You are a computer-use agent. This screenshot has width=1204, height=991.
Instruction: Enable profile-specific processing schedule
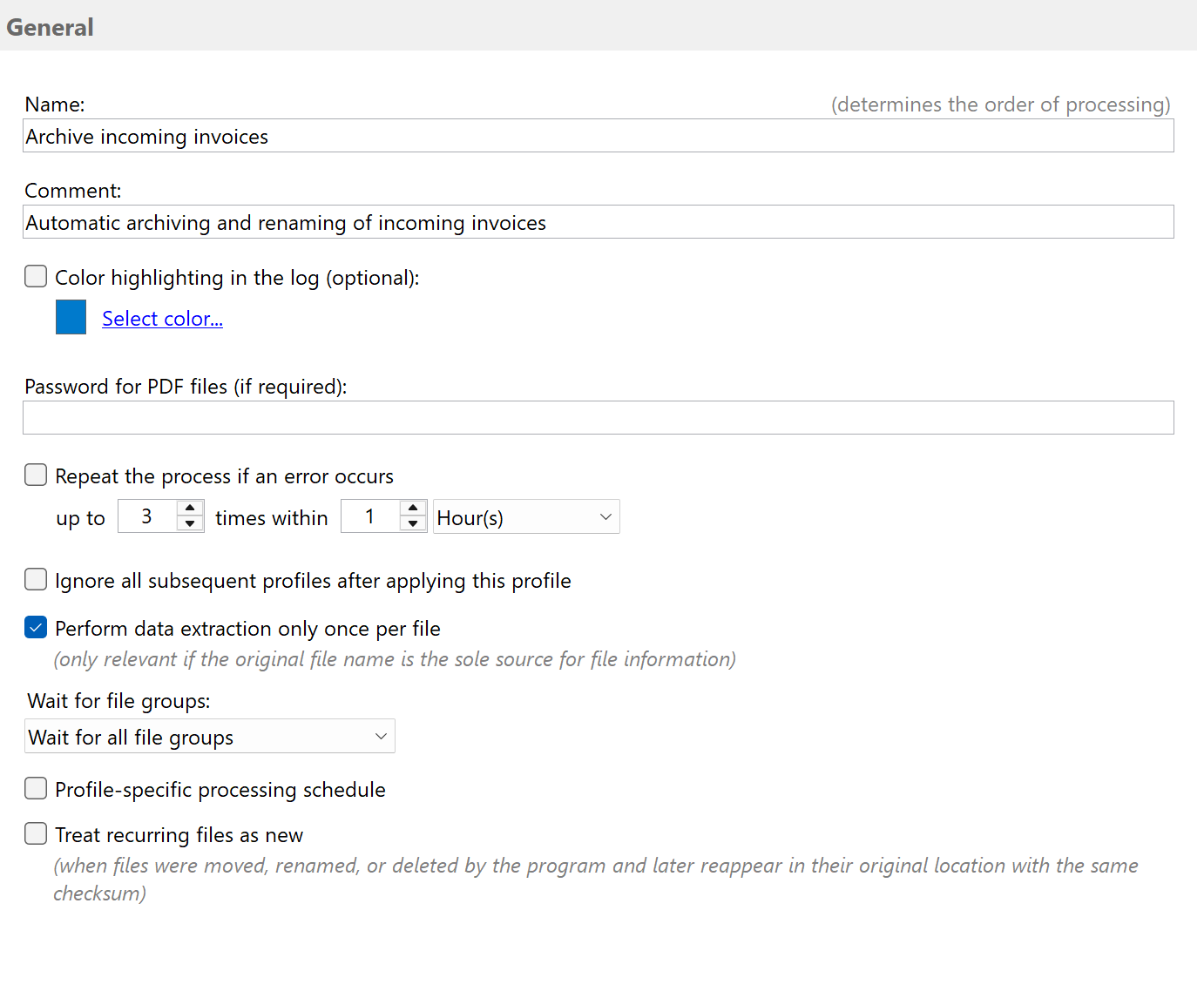(x=36, y=788)
